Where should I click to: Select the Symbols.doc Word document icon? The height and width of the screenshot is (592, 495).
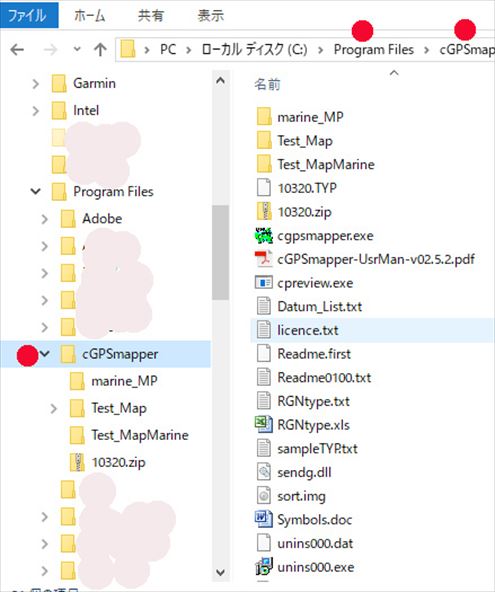pos(264,519)
